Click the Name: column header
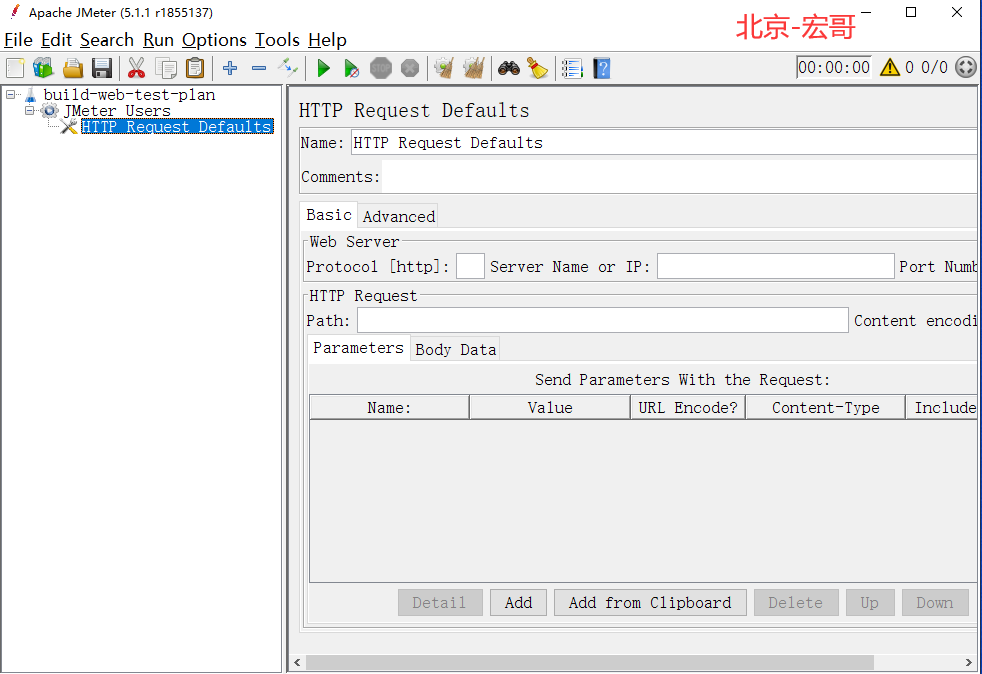Screen dimensions: 982x674 (x=390, y=407)
